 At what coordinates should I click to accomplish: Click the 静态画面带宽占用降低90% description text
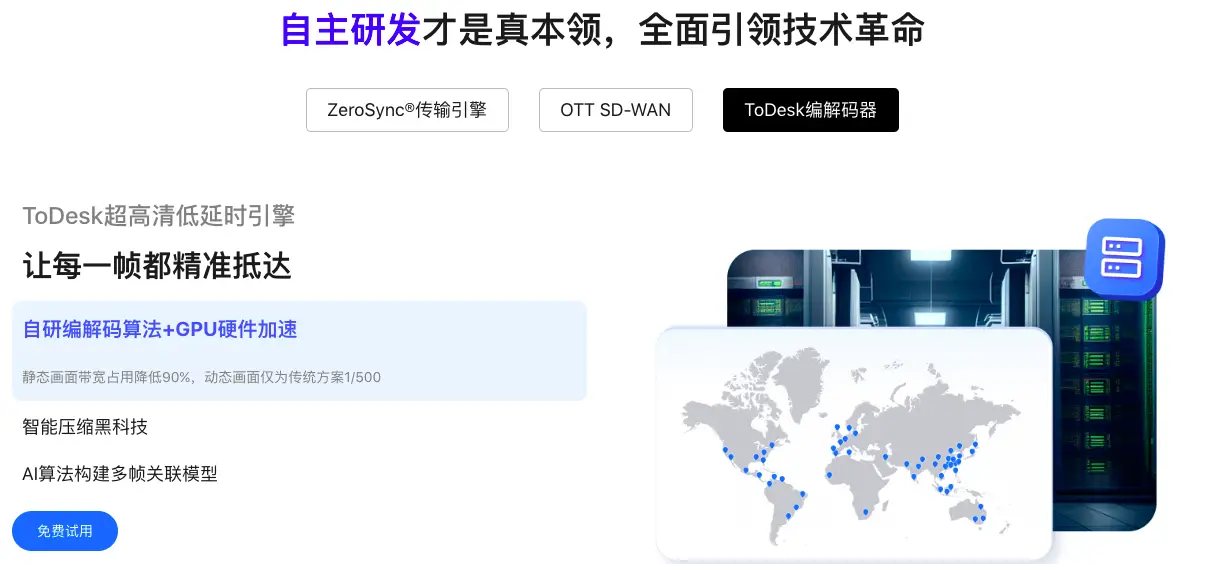201,377
